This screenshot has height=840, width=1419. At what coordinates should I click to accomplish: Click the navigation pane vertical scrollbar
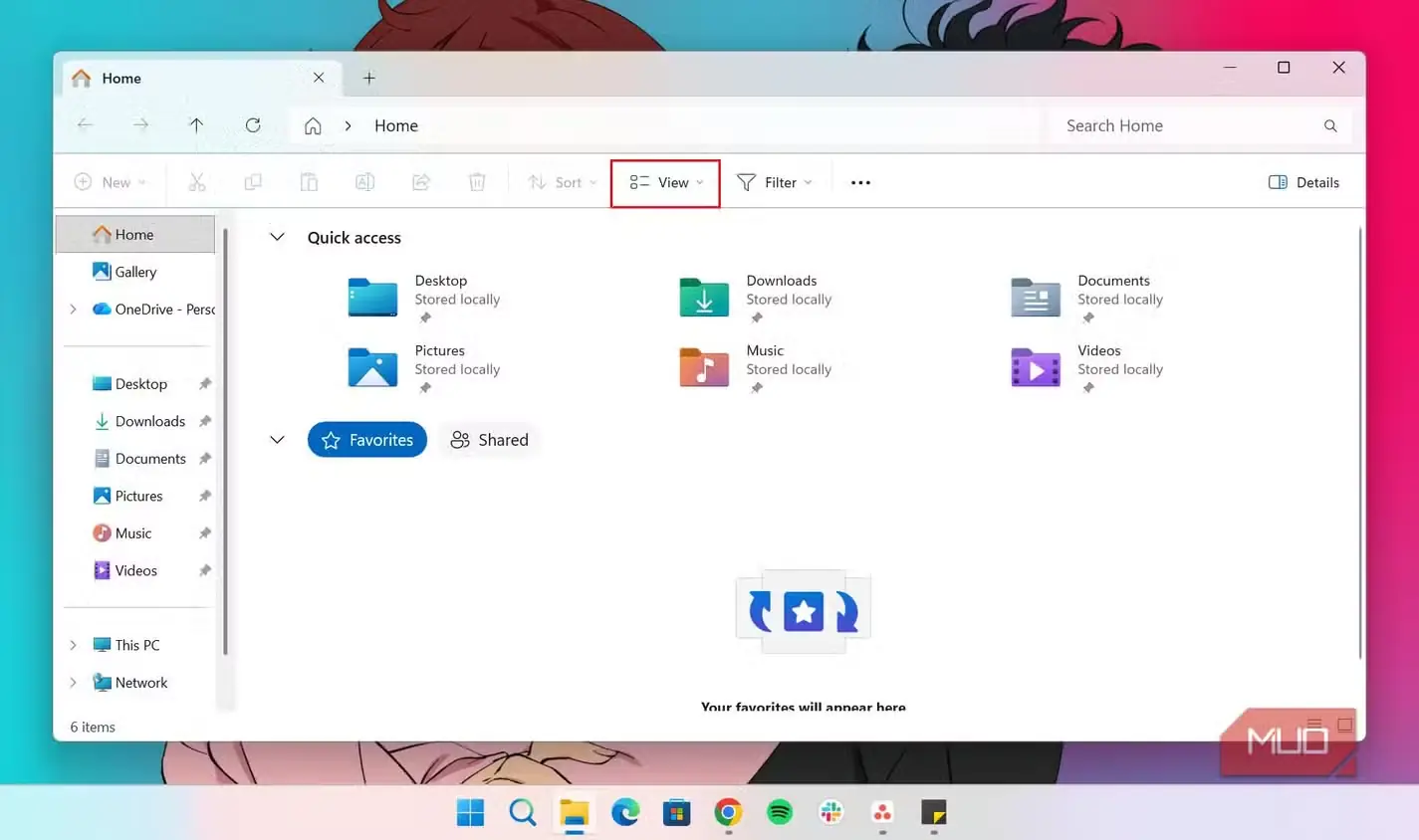coord(226,443)
